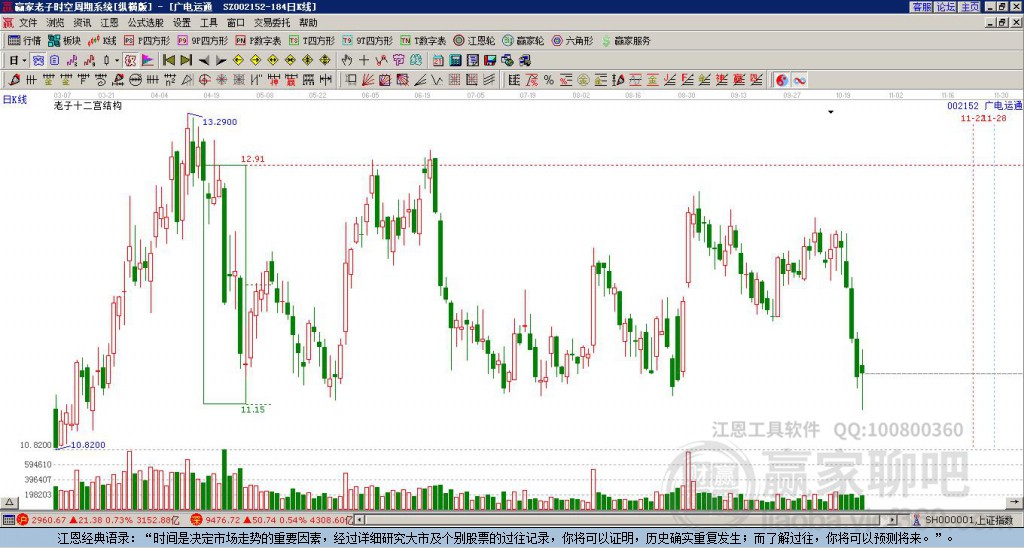The height and width of the screenshot is (548, 1024).
Task: Click the 客服 button
Action: [922, 7]
